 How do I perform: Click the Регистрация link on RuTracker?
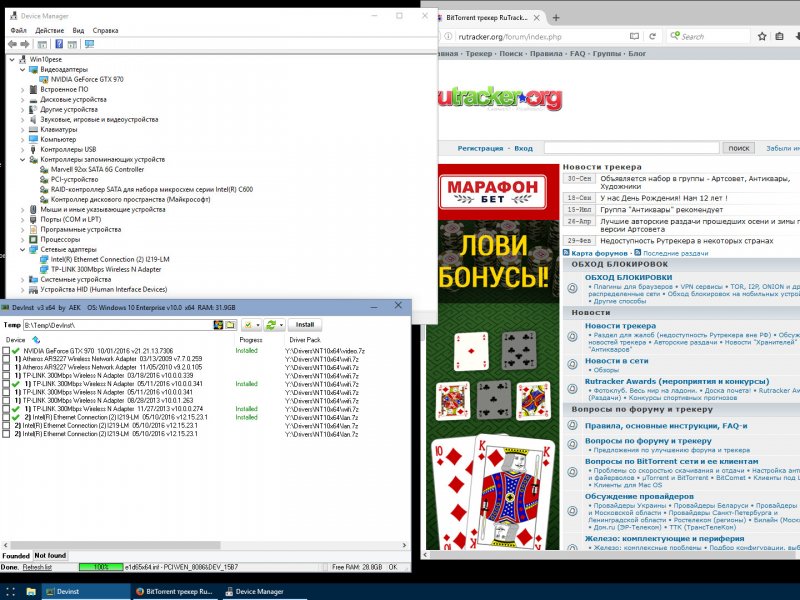coord(480,148)
